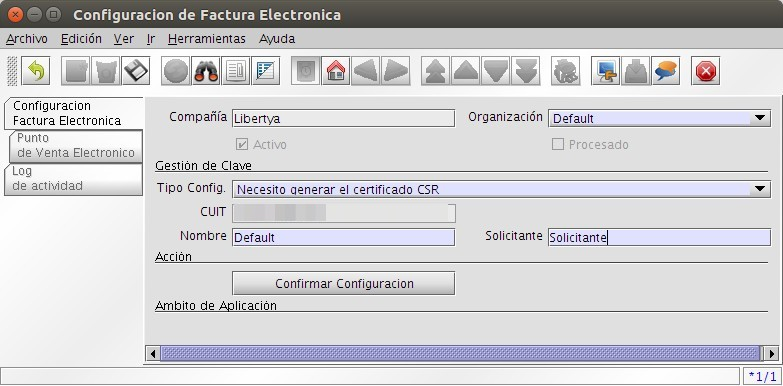Viewport: 783px width, 386px height.
Task: Select Configuracion Factura Electronica tab
Action: pos(73,113)
